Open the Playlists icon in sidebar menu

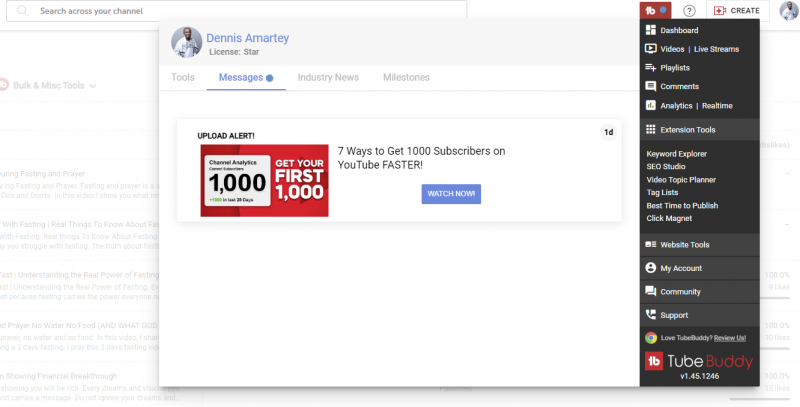650,68
